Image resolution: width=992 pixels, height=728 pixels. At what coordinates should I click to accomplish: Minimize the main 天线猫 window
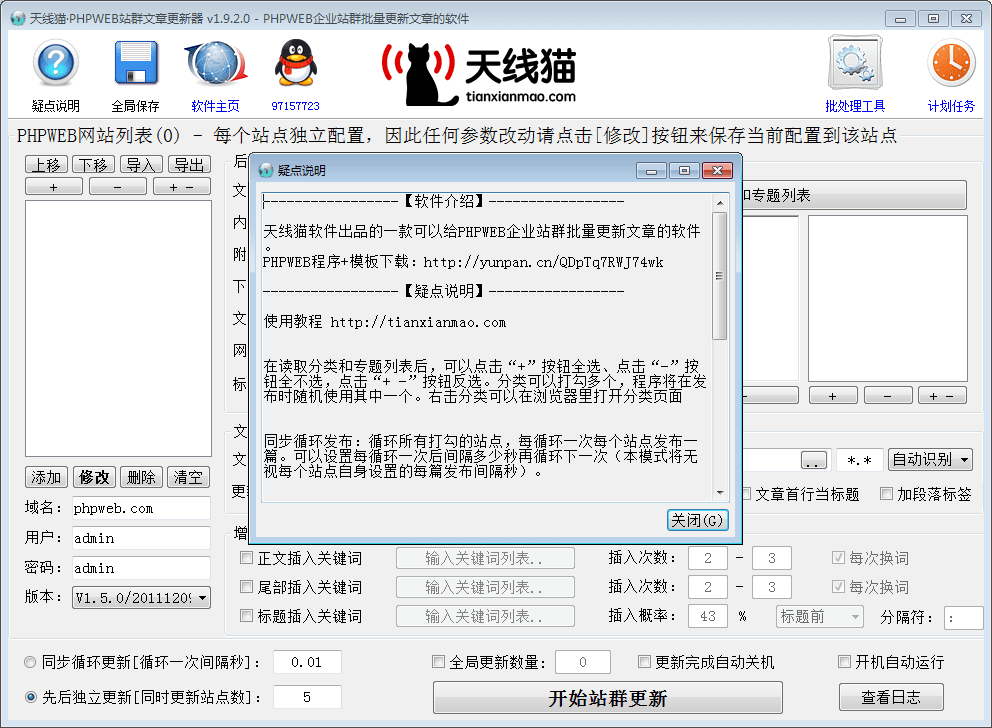(900, 18)
